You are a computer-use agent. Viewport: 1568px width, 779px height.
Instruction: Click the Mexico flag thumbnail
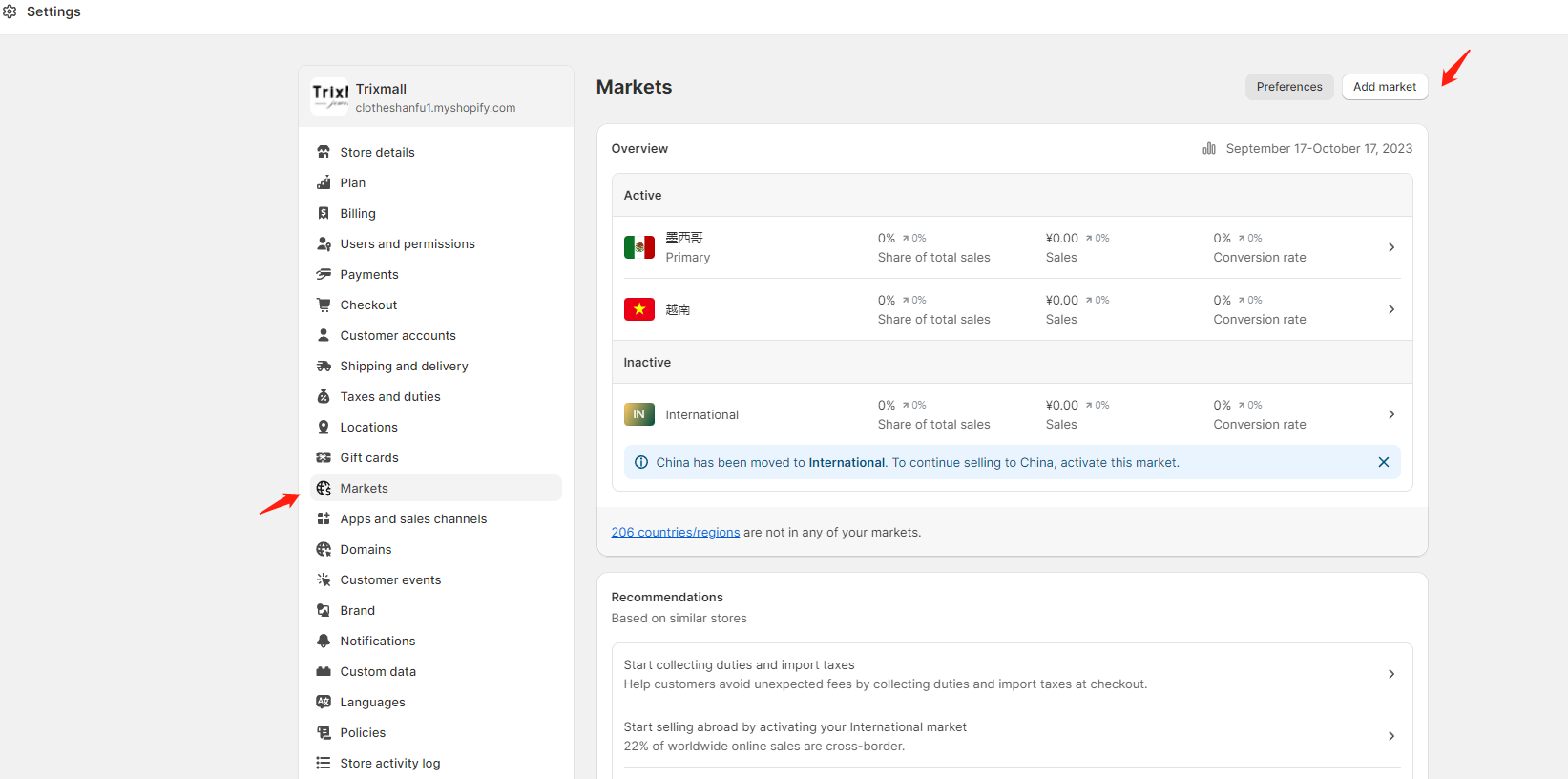pyautogui.click(x=639, y=247)
